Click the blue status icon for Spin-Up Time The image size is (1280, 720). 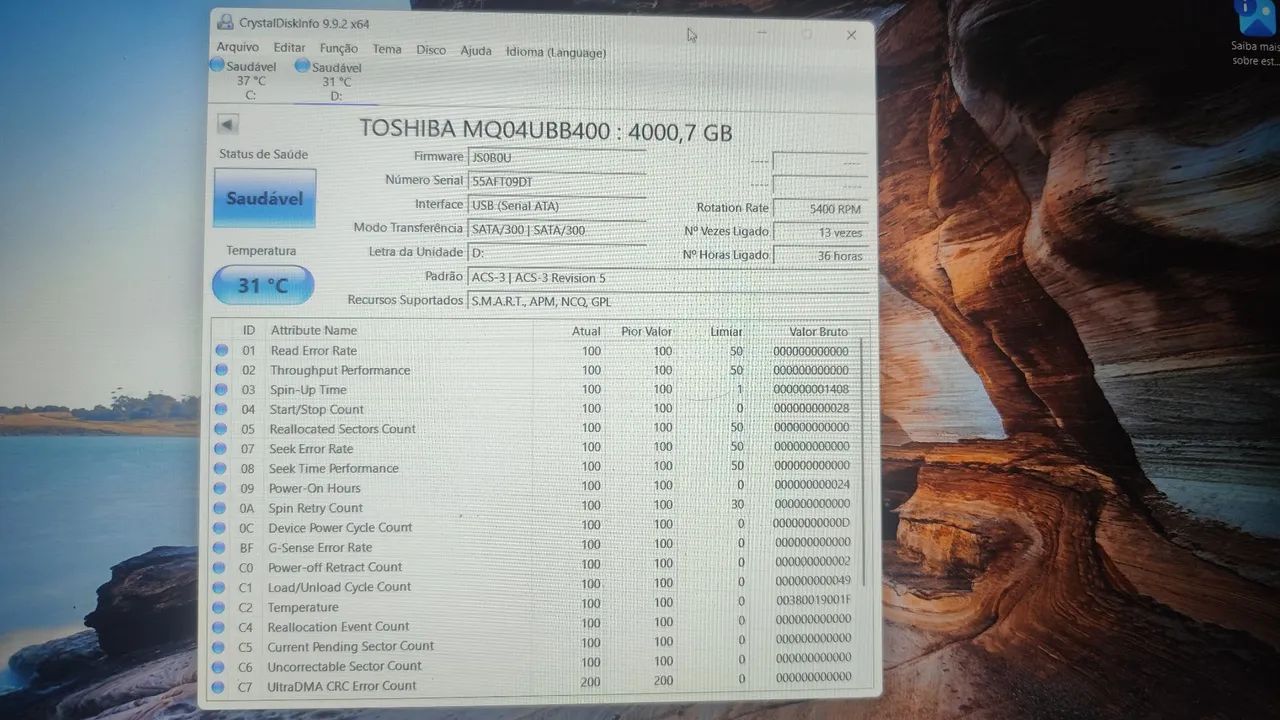click(221, 390)
